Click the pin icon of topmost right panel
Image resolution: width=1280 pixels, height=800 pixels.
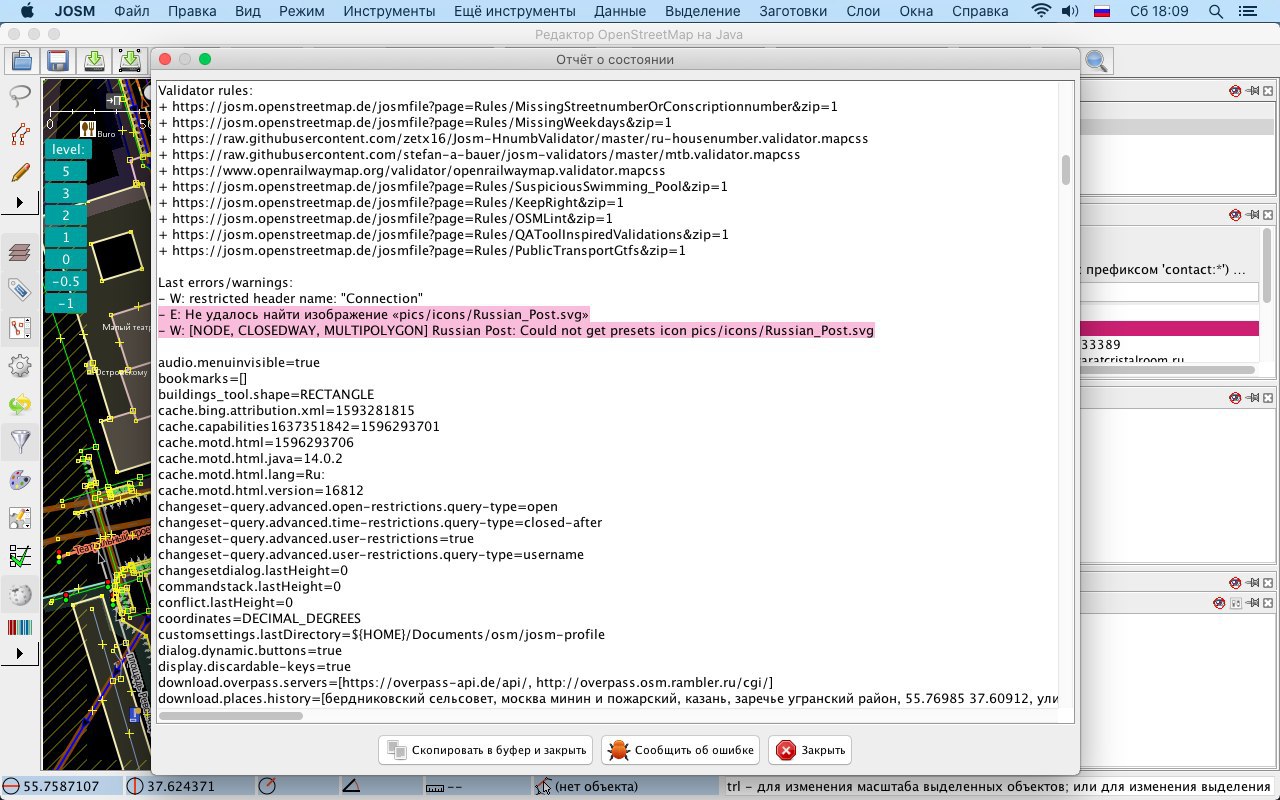click(x=1251, y=91)
